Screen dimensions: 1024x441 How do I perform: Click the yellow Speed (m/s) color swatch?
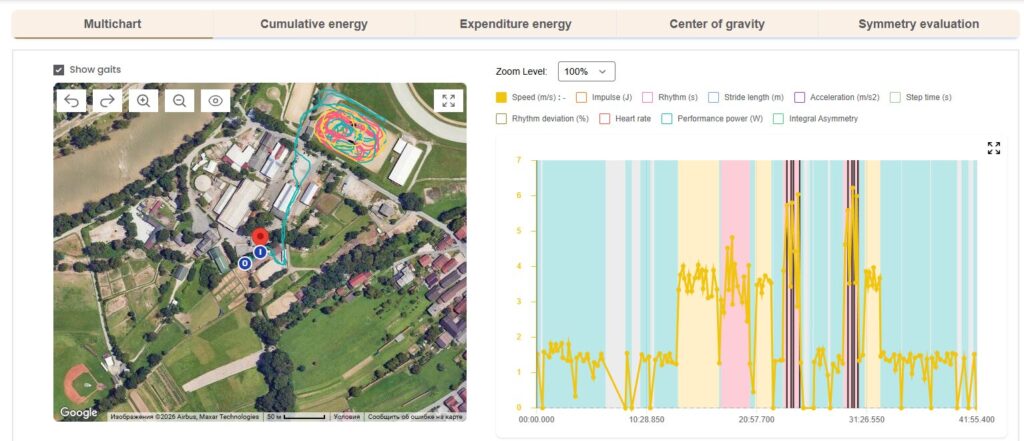pos(501,97)
